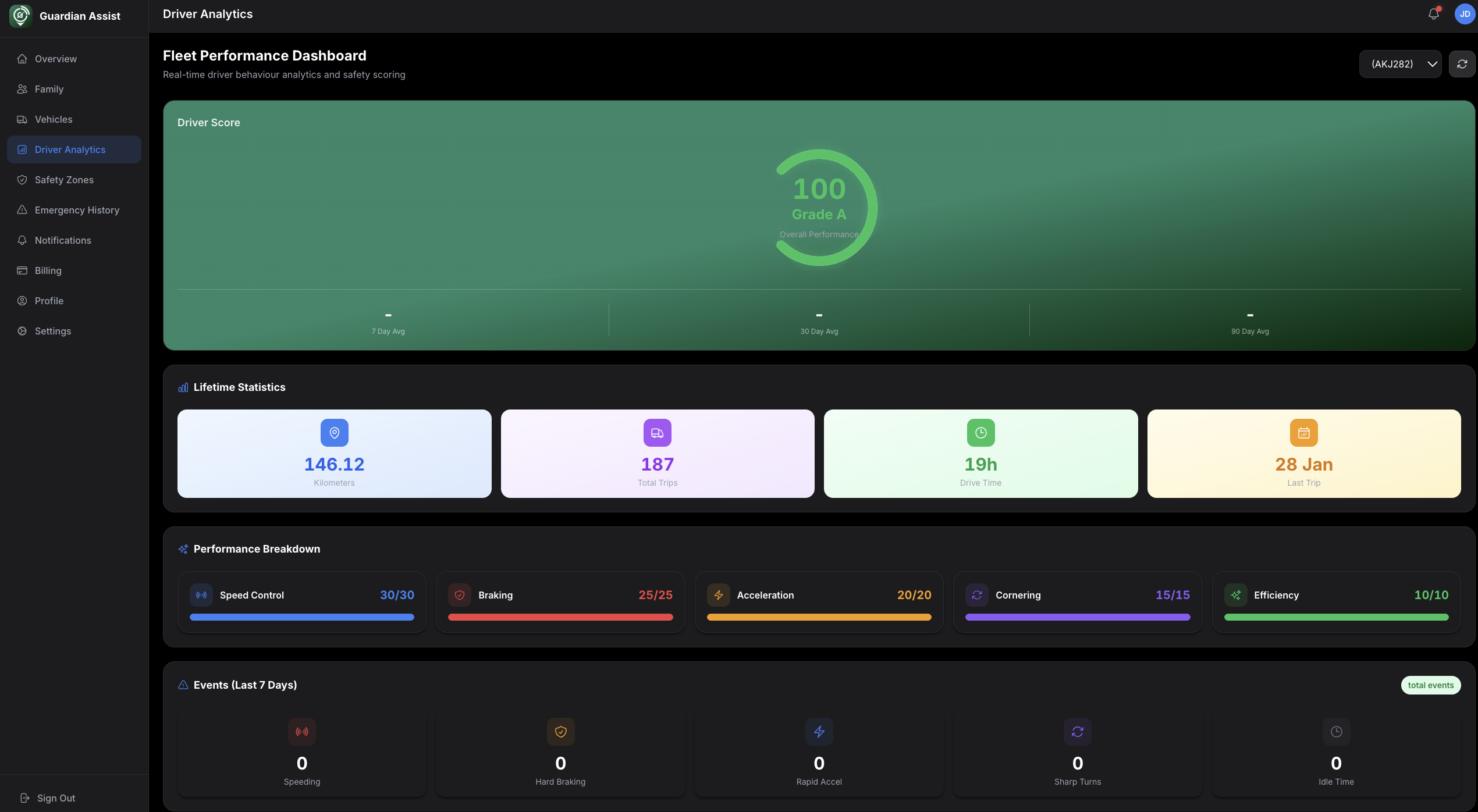Click the truck icon on Total Trips card

[x=658, y=433]
